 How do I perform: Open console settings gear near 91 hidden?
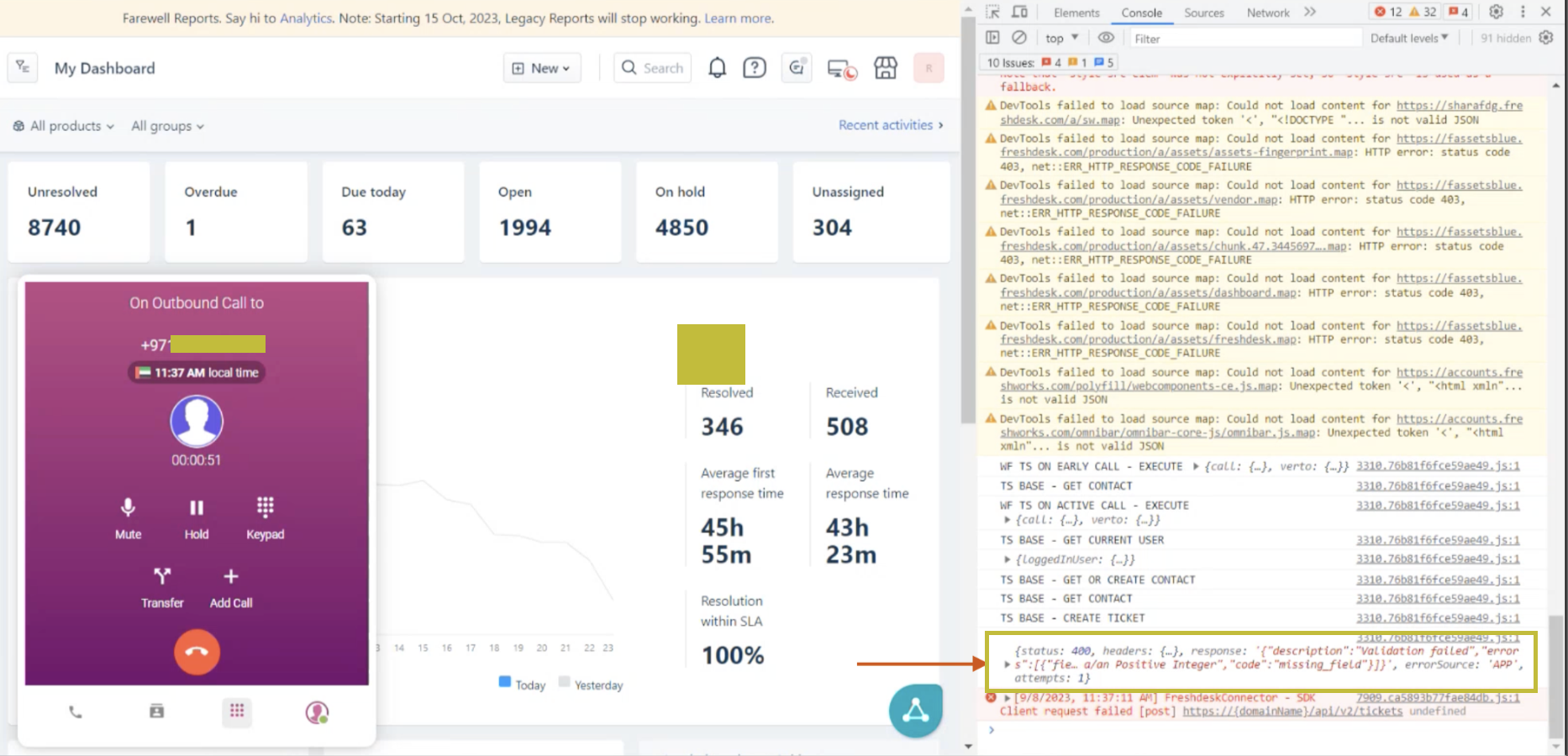pyautogui.click(x=1545, y=38)
